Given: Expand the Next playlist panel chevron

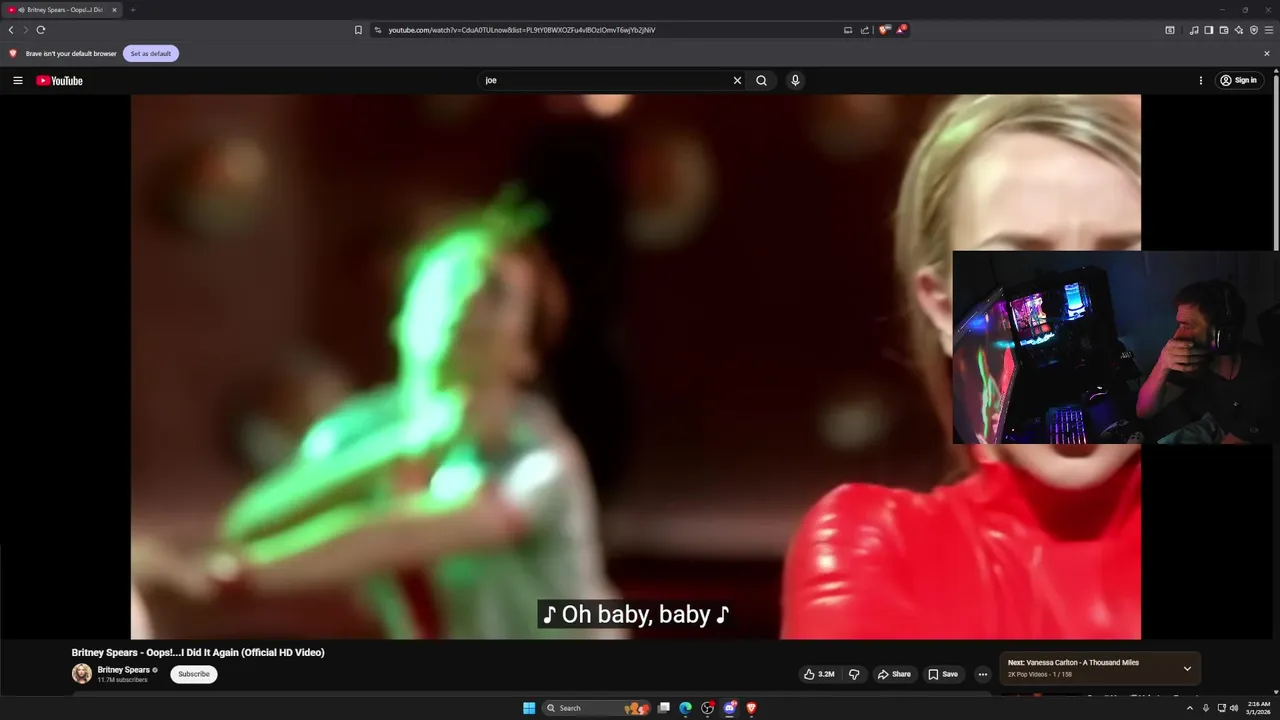Looking at the screenshot, I should pyautogui.click(x=1187, y=668).
